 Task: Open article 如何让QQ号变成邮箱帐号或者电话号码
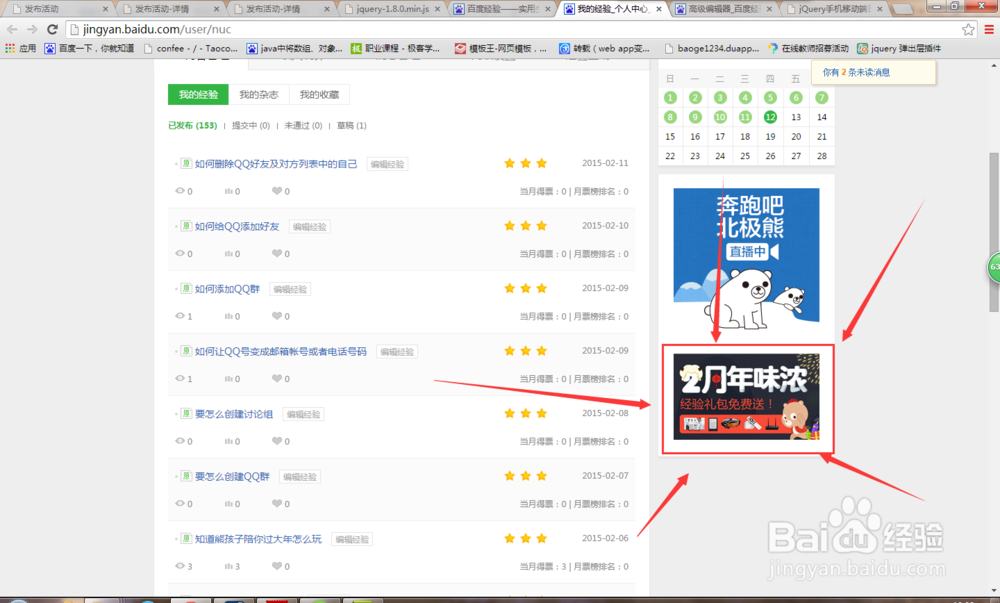pyautogui.click(x=281, y=351)
